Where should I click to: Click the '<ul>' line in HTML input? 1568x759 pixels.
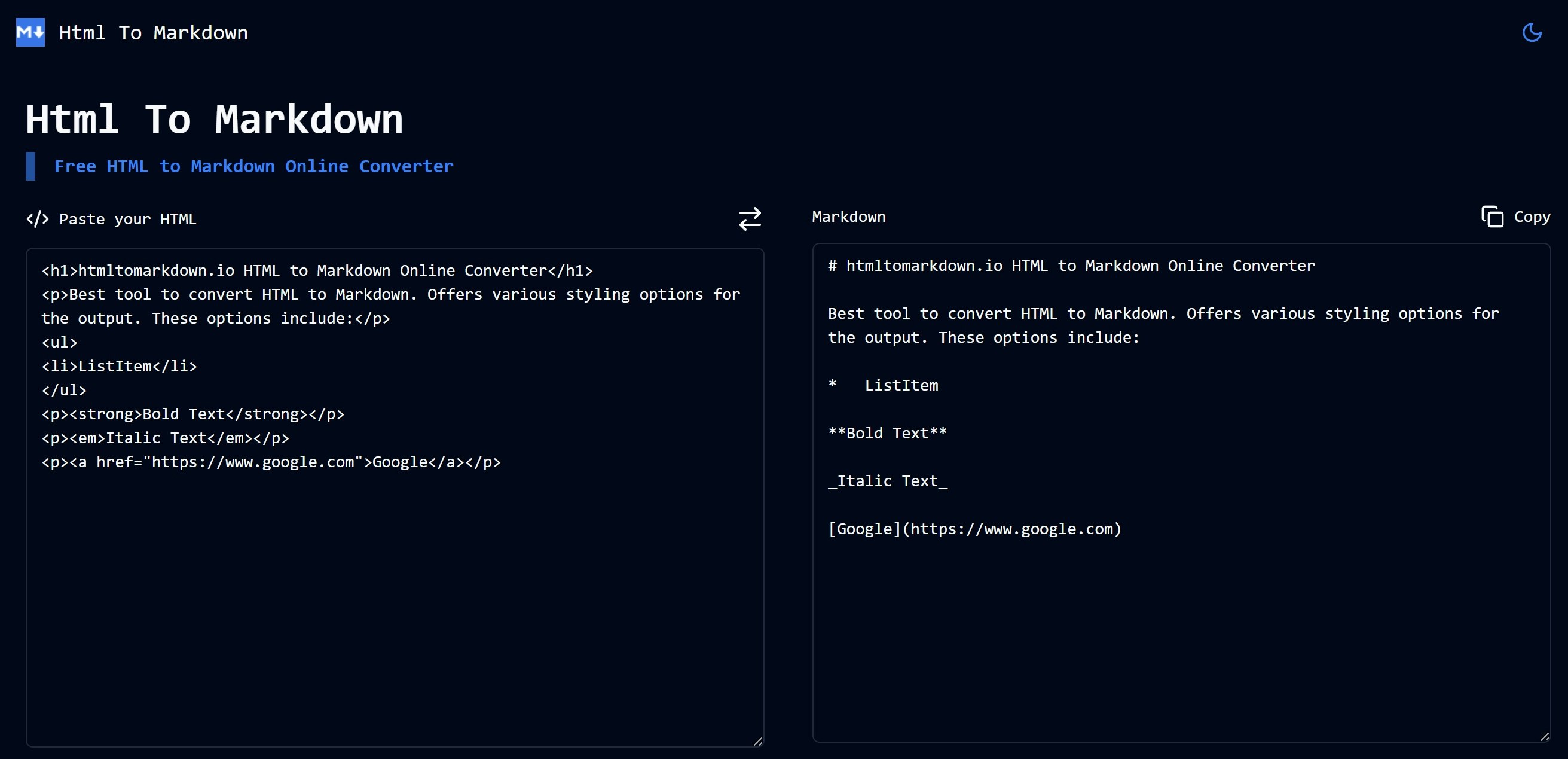[x=59, y=342]
